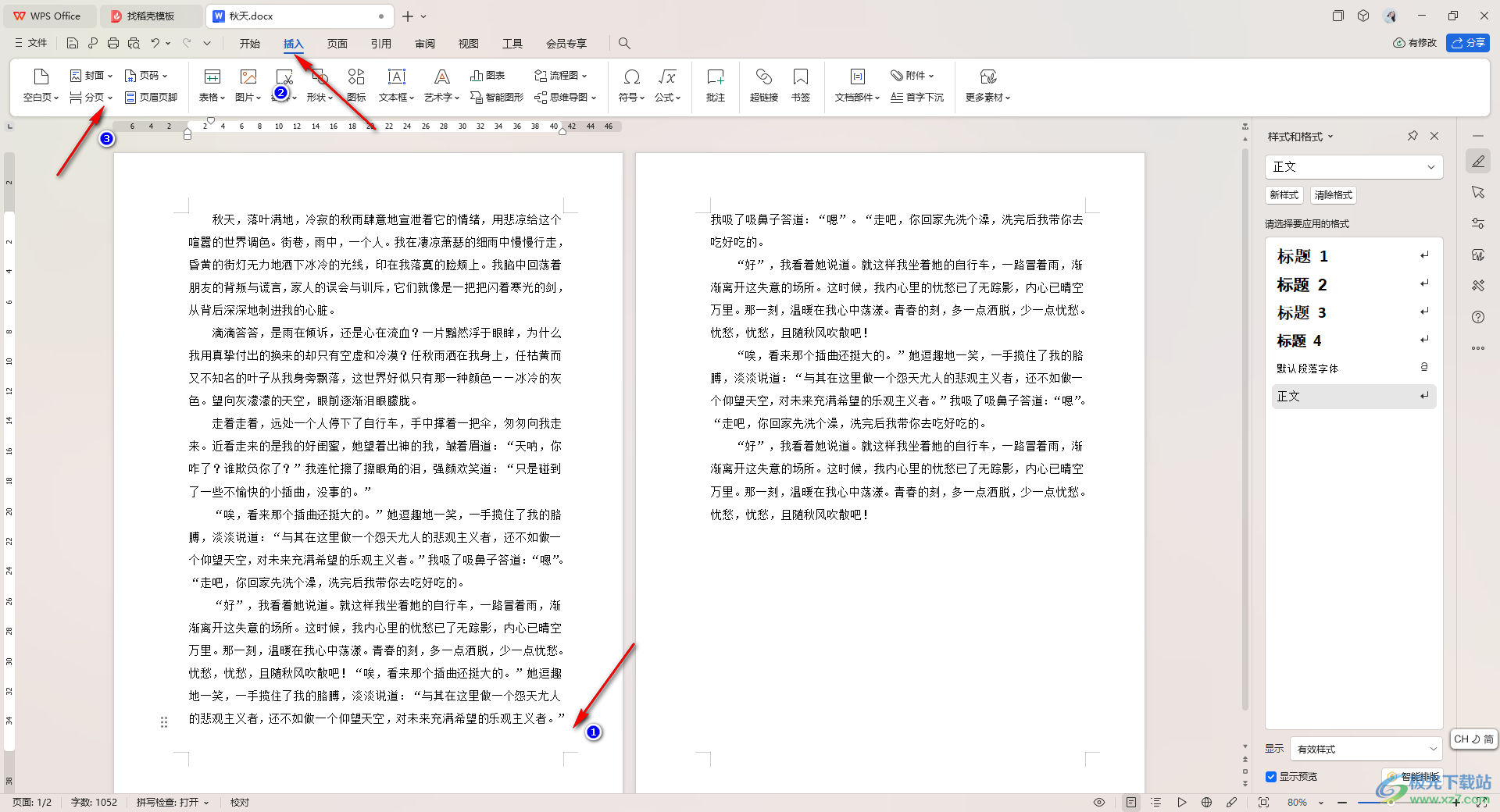This screenshot has height=812, width=1500.
Task: Click the 有修改 status button
Action: coord(1415,43)
